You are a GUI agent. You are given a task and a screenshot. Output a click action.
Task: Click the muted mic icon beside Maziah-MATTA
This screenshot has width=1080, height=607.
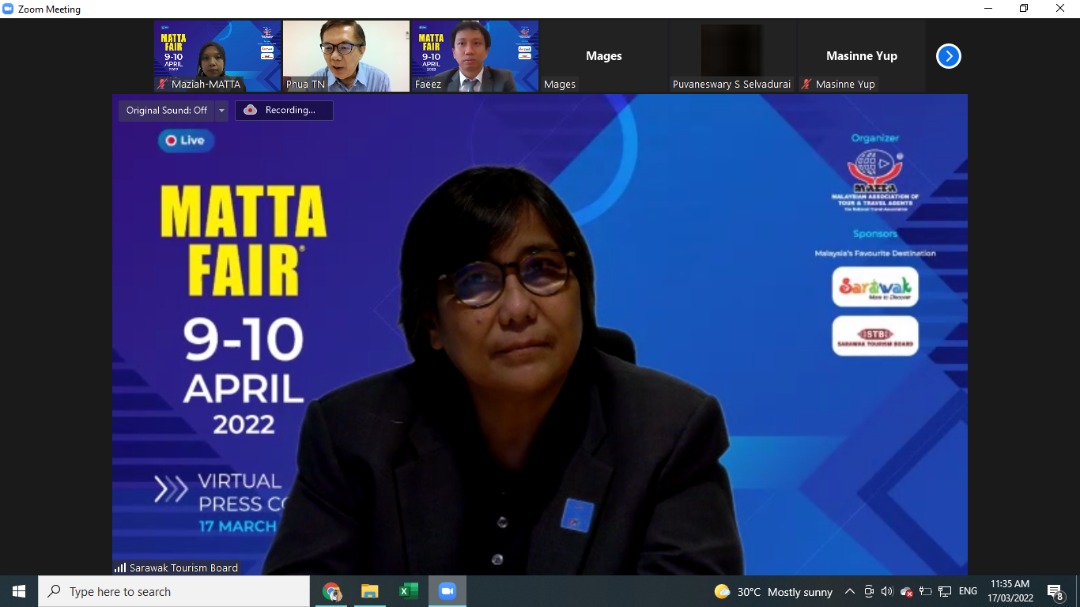pyautogui.click(x=162, y=84)
